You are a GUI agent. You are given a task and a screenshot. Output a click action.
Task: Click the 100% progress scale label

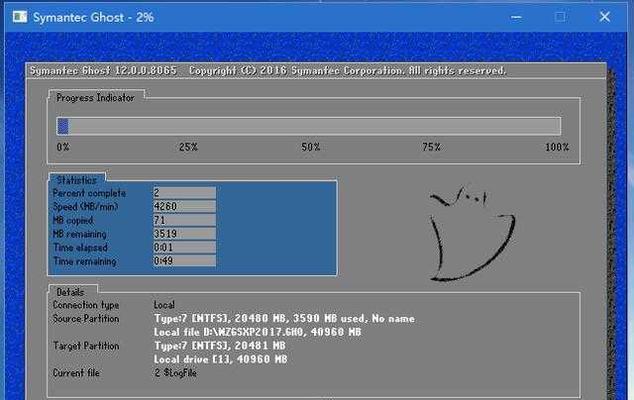[557, 147]
